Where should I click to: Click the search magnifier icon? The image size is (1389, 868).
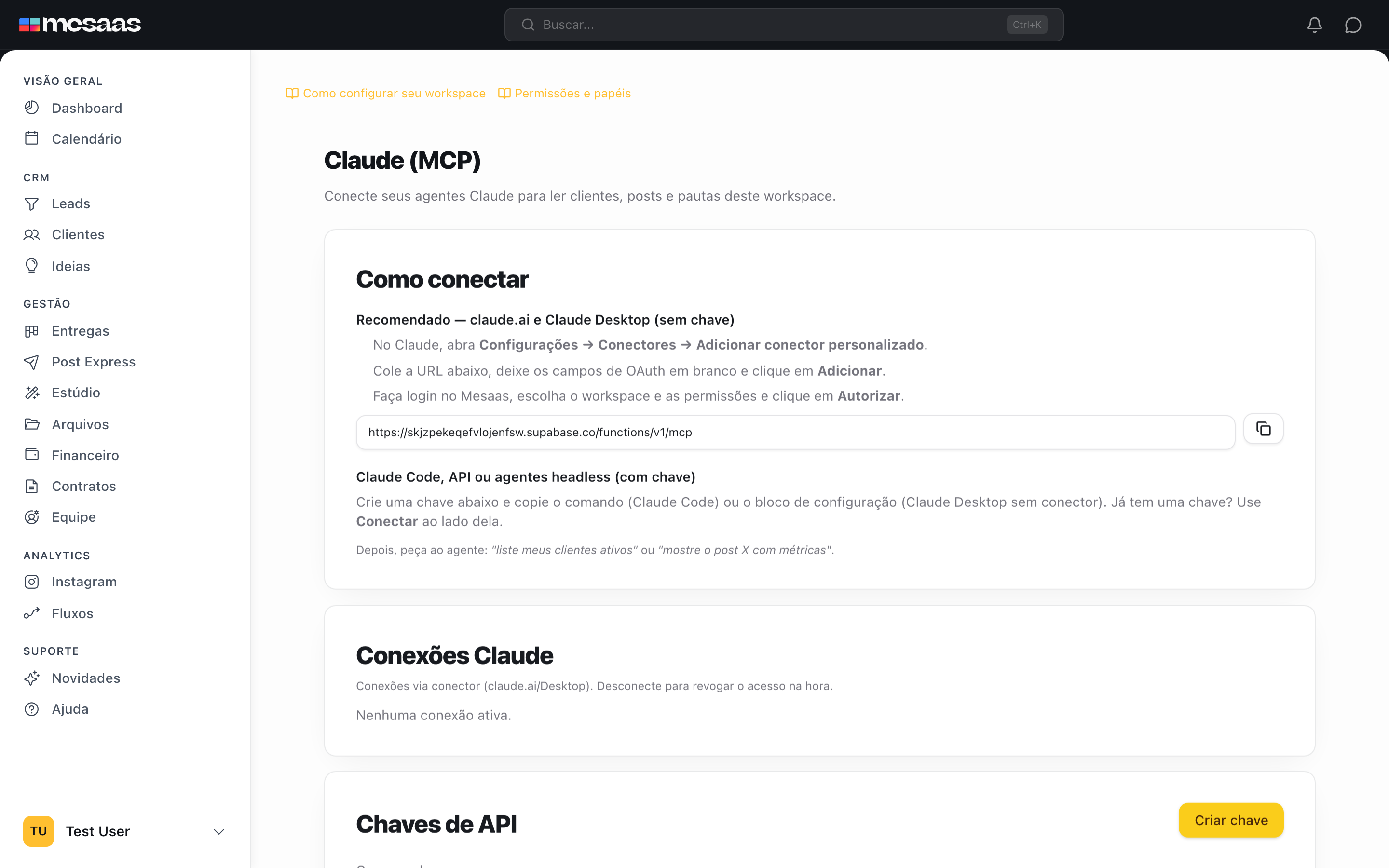(528, 25)
